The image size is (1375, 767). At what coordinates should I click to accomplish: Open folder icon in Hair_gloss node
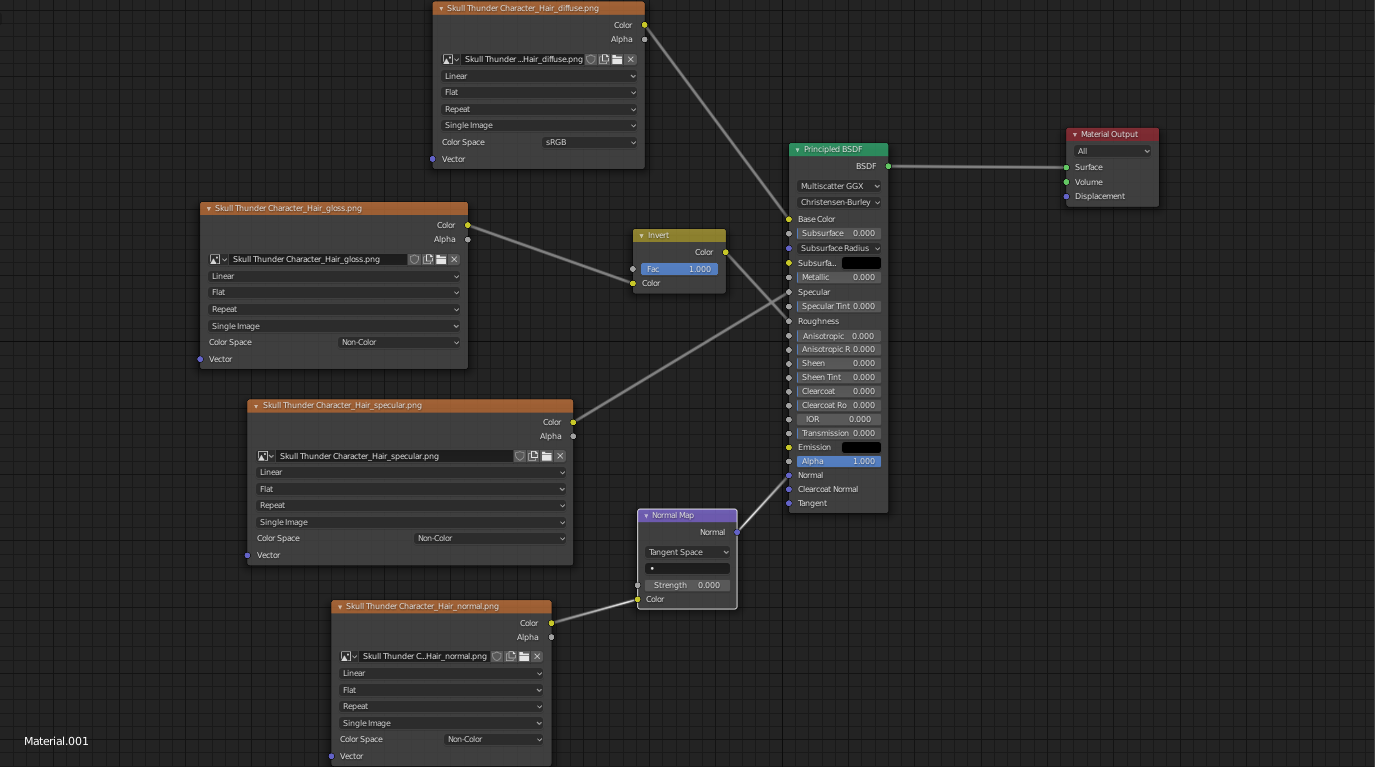(x=440, y=259)
